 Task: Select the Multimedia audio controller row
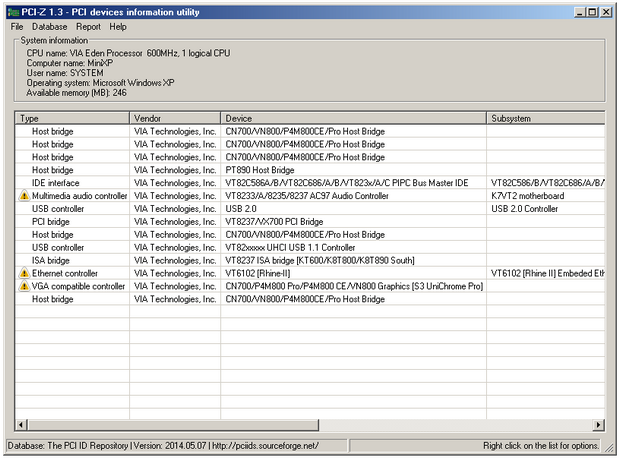pos(310,196)
